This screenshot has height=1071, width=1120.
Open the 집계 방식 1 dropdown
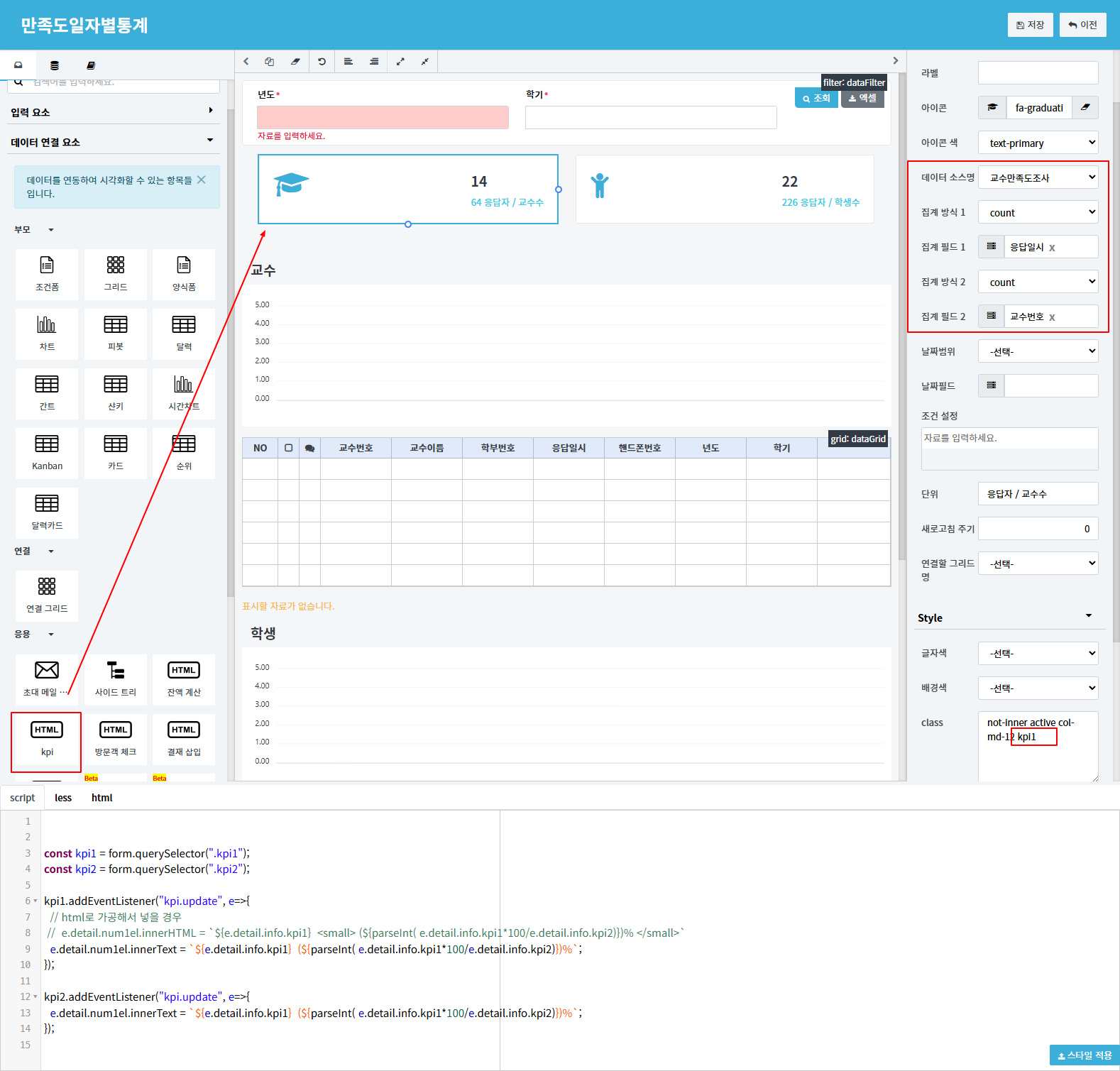(1038, 212)
